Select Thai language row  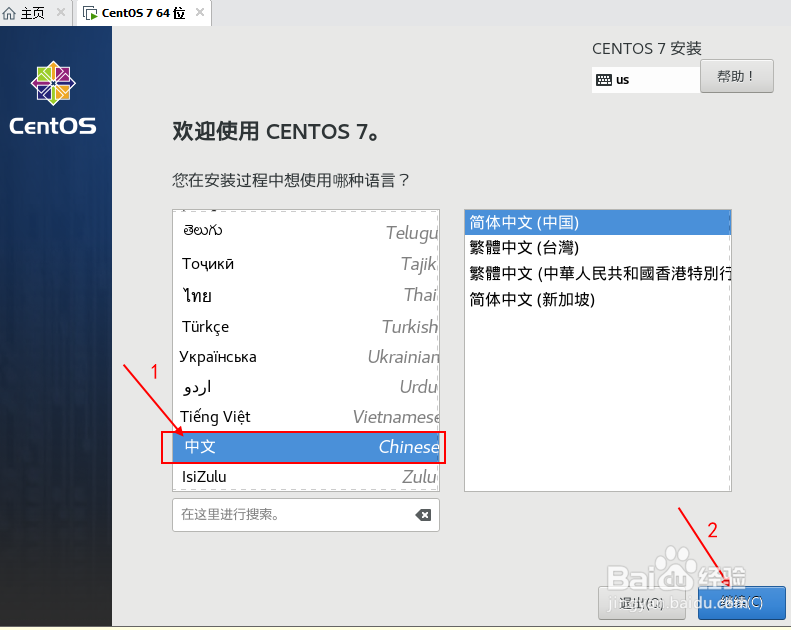[306, 295]
